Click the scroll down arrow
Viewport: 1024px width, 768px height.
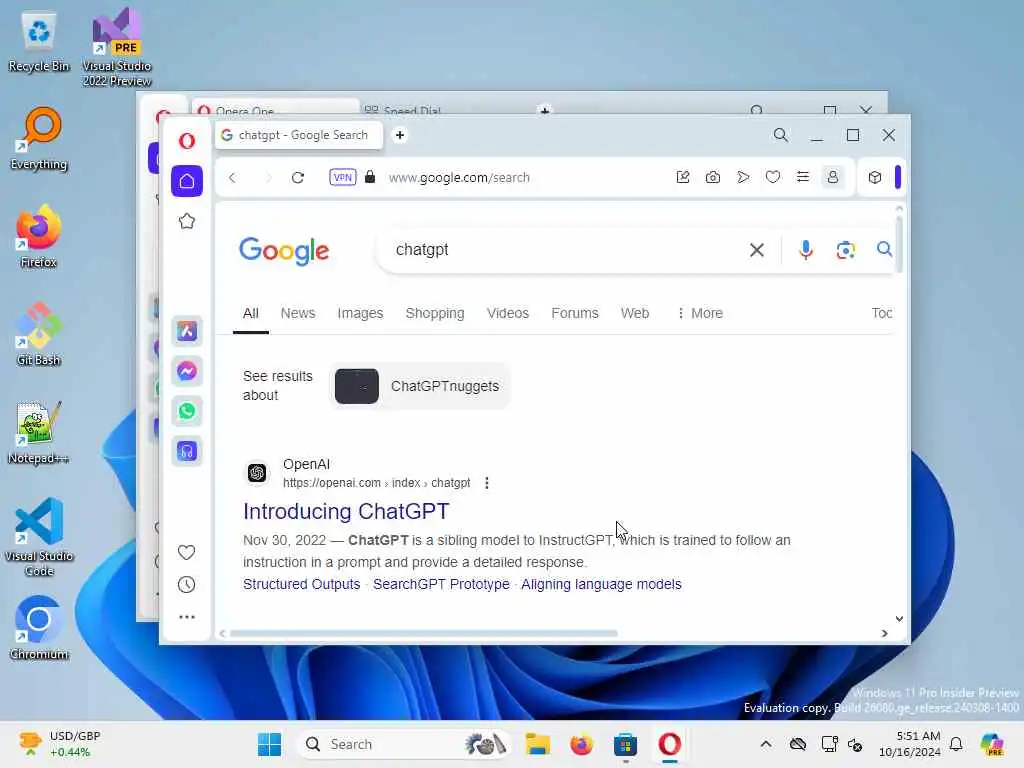click(x=899, y=618)
